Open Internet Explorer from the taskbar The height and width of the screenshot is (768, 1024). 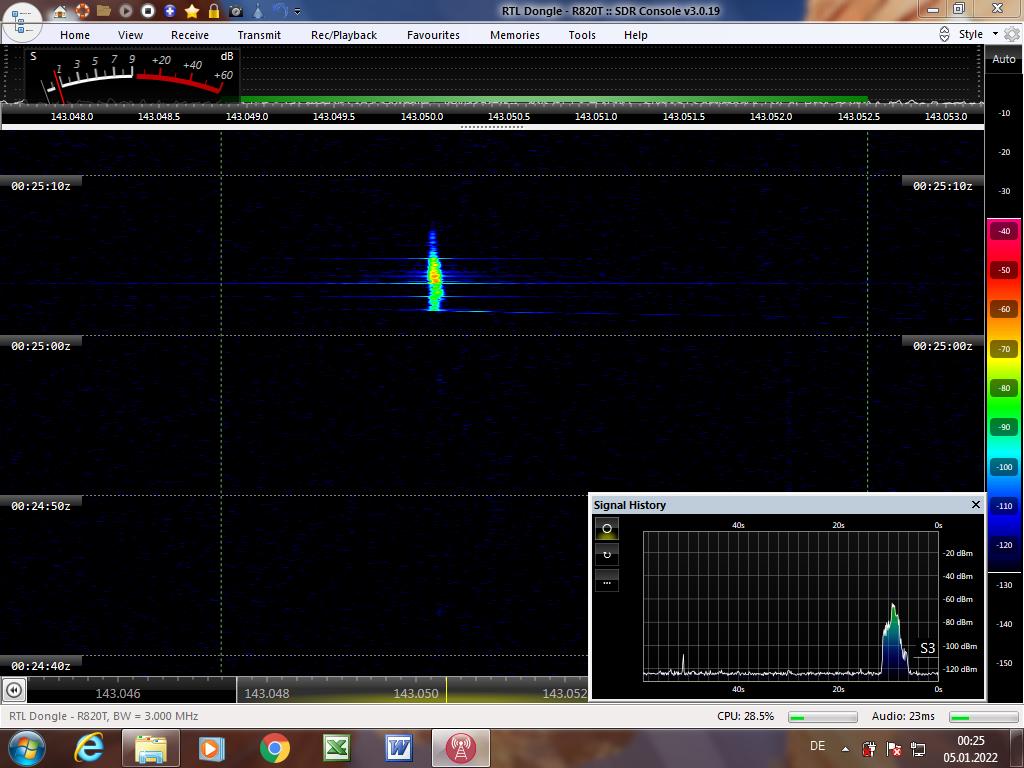(x=89, y=748)
